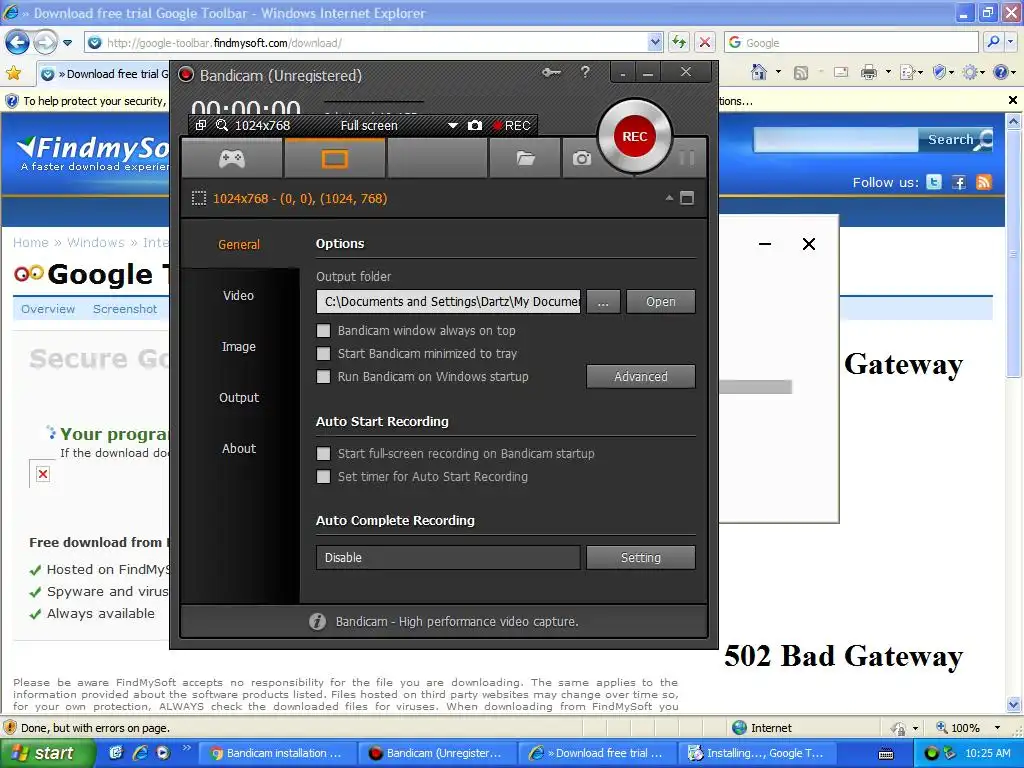
Task: Click the IE Print icon
Action: pos(869,72)
